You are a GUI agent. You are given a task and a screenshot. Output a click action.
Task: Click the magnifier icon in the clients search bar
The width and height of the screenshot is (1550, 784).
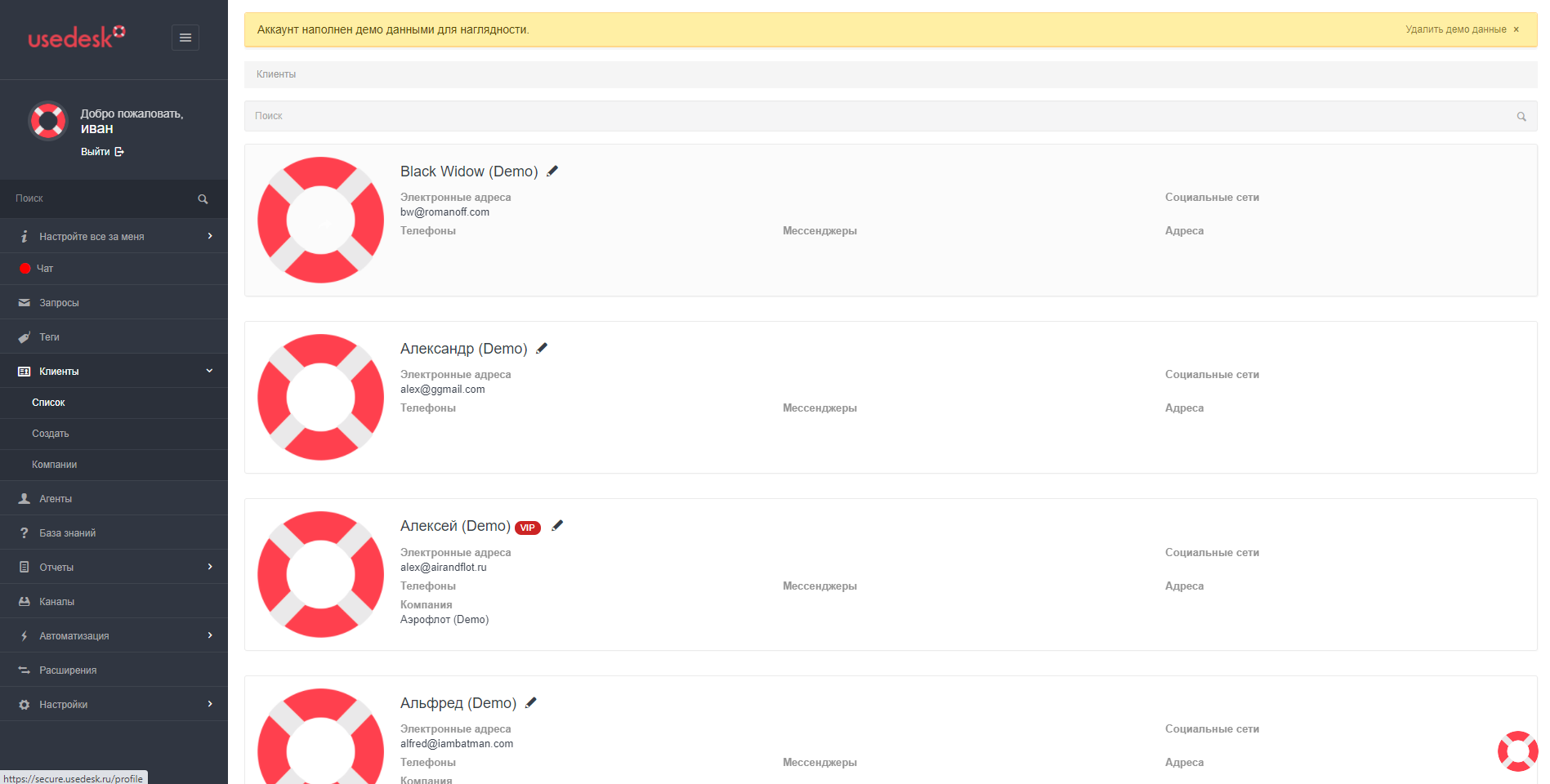(x=1521, y=117)
